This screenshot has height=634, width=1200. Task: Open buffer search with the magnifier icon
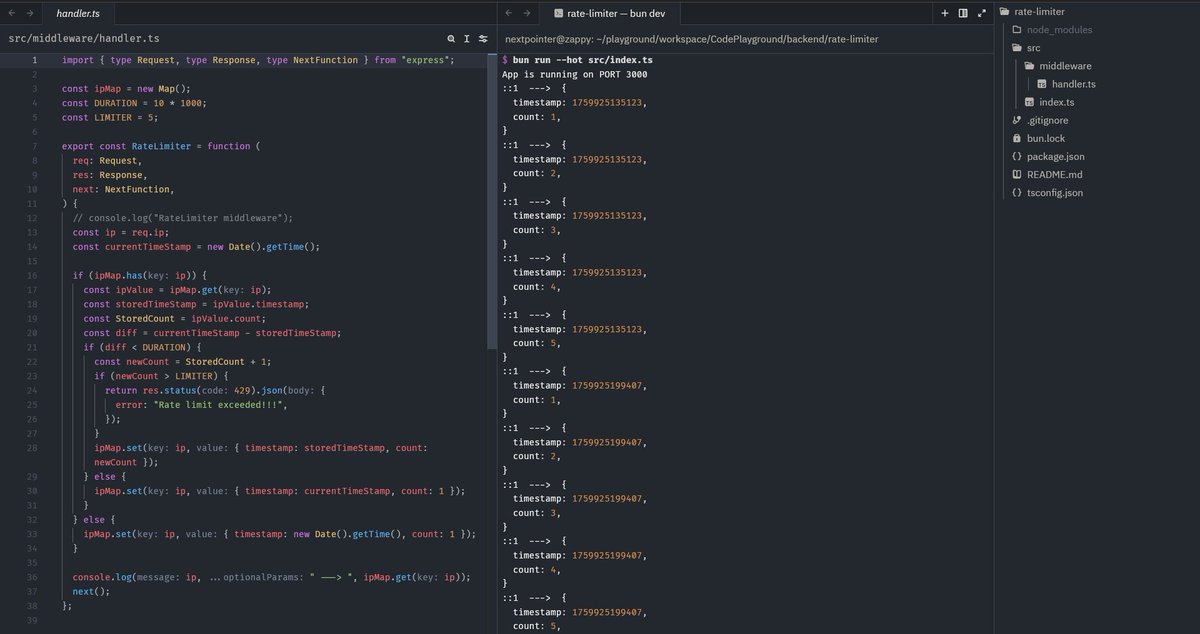(449, 37)
